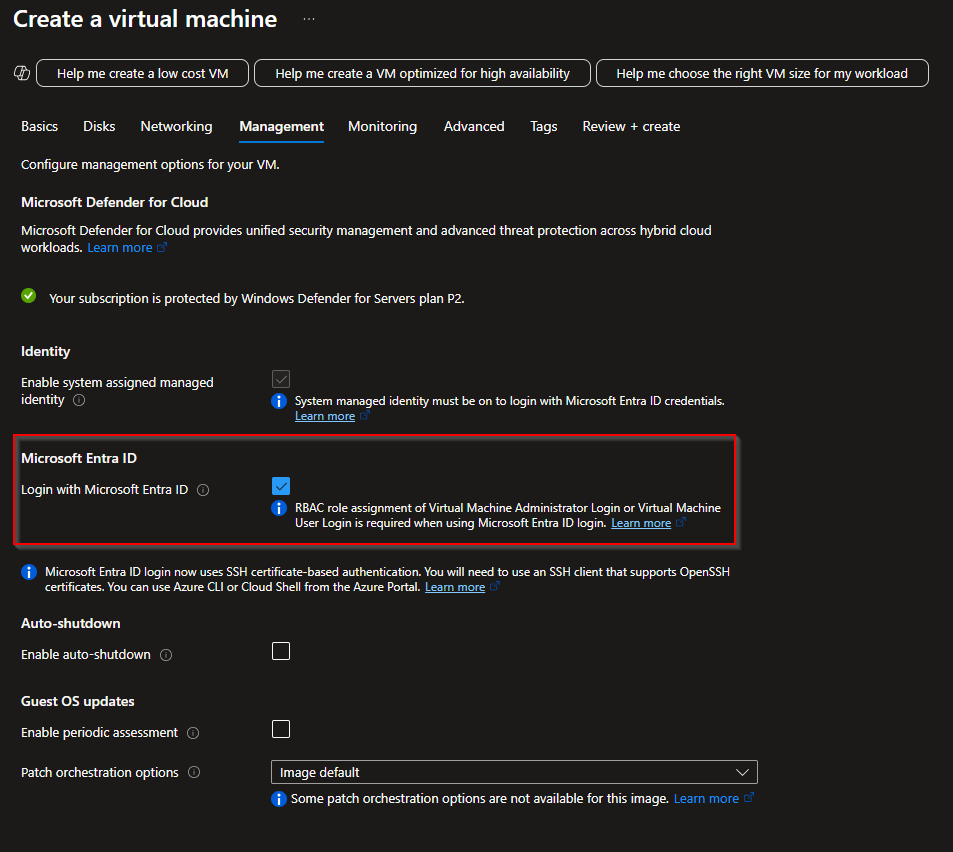
Task: Select the Management tab
Action: pyautogui.click(x=281, y=126)
